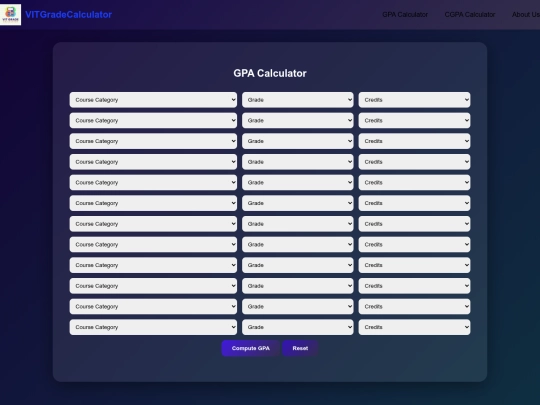Expand third row Credits dropdown
540x405 pixels.
click(414, 141)
